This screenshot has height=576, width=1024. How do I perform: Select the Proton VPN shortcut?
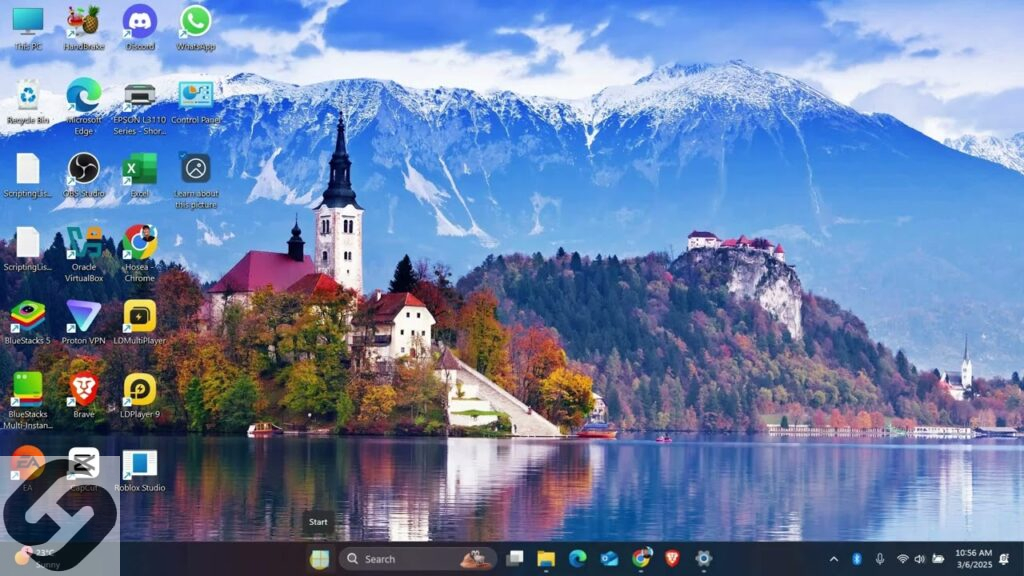(84, 322)
